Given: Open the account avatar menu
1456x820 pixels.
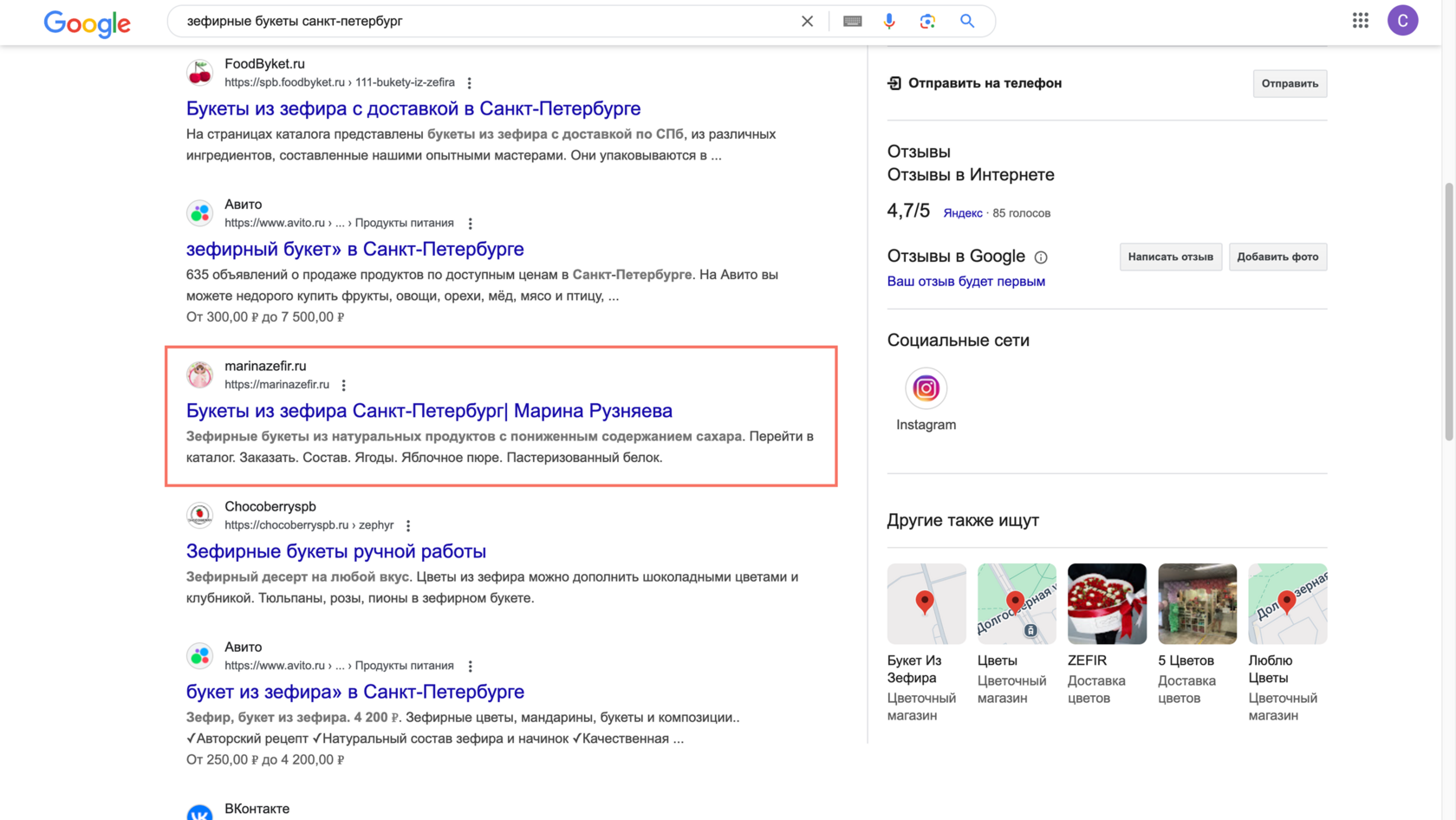Looking at the screenshot, I should (1402, 21).
